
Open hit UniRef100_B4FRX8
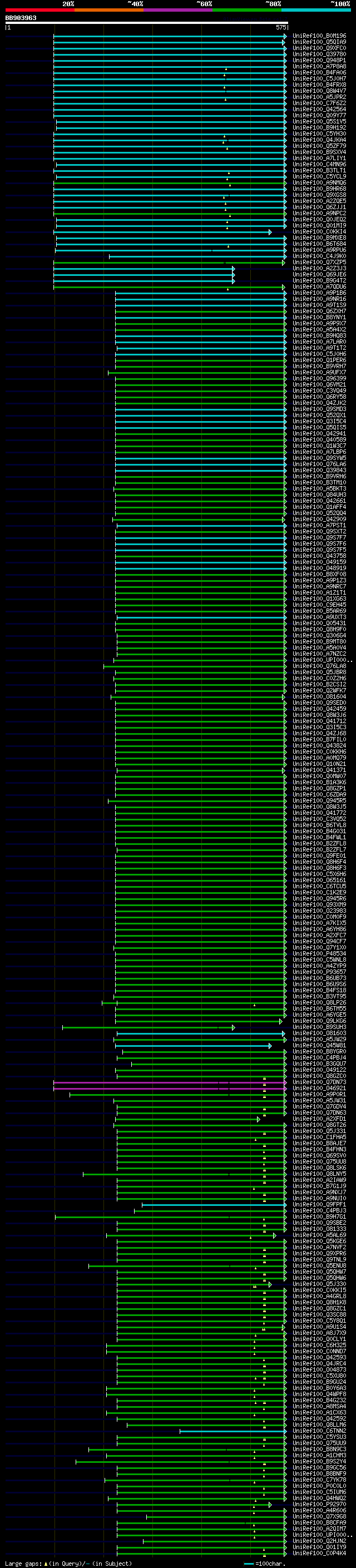(319, 85)
